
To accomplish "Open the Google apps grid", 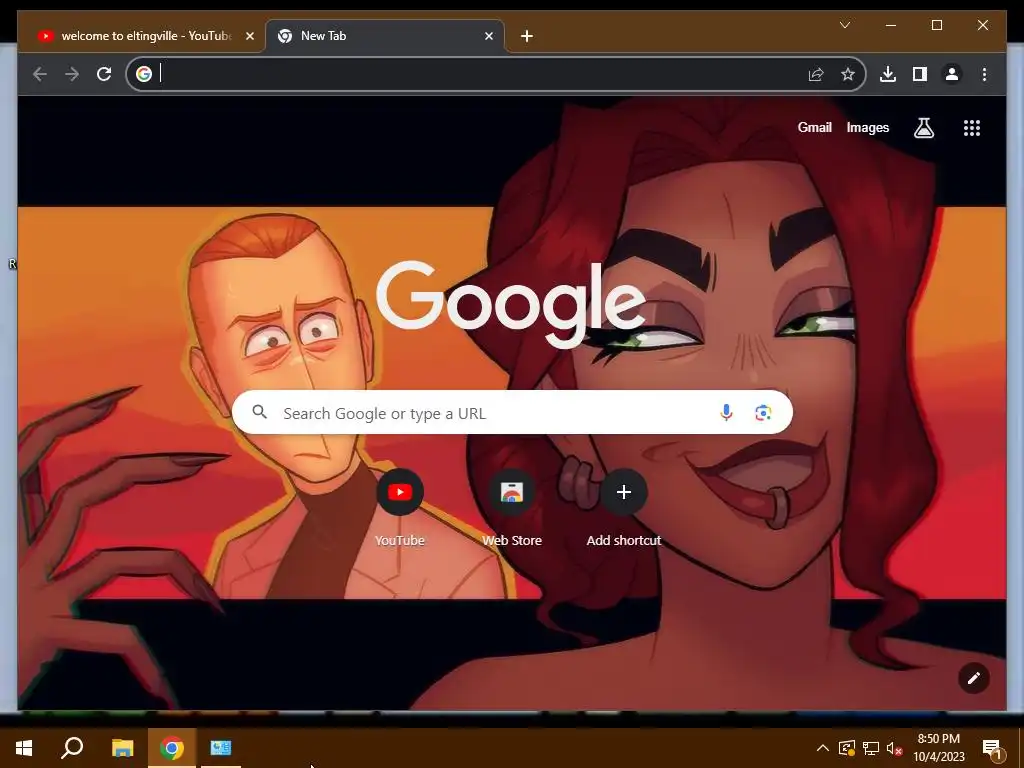I will tap(972, 128).
